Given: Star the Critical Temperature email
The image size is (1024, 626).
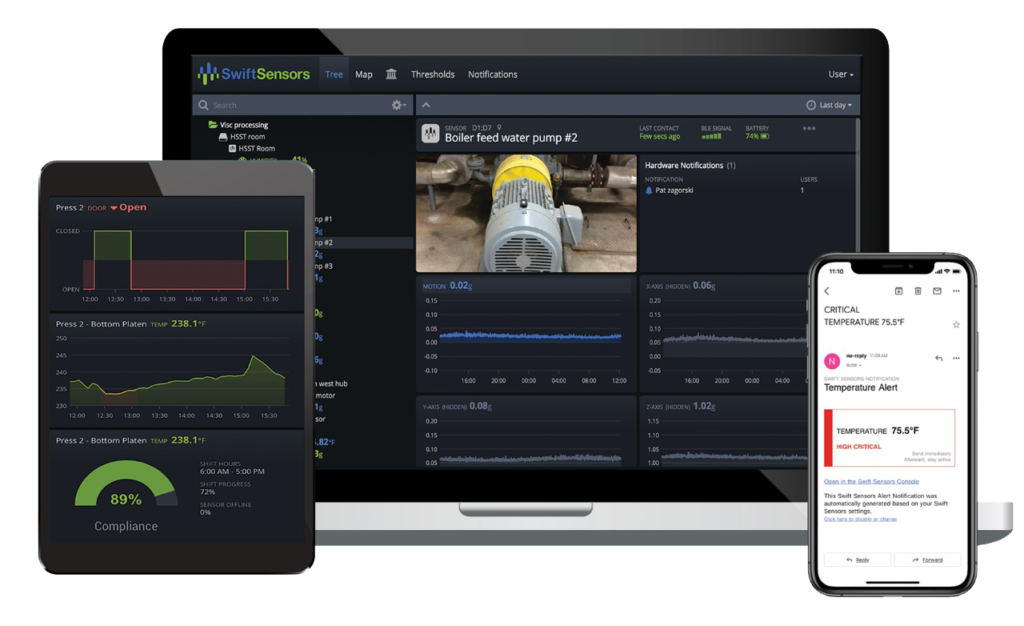Looking at the screenshot, I should 956,324.
